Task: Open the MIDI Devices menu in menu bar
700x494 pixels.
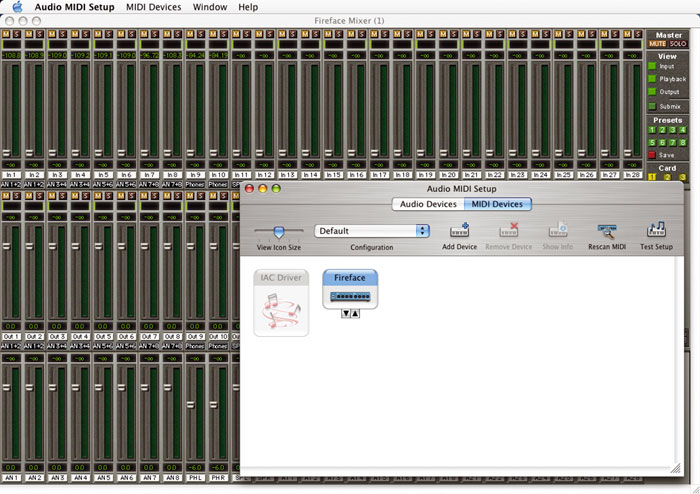Action: pyautogui.click(x=154, y=7)
